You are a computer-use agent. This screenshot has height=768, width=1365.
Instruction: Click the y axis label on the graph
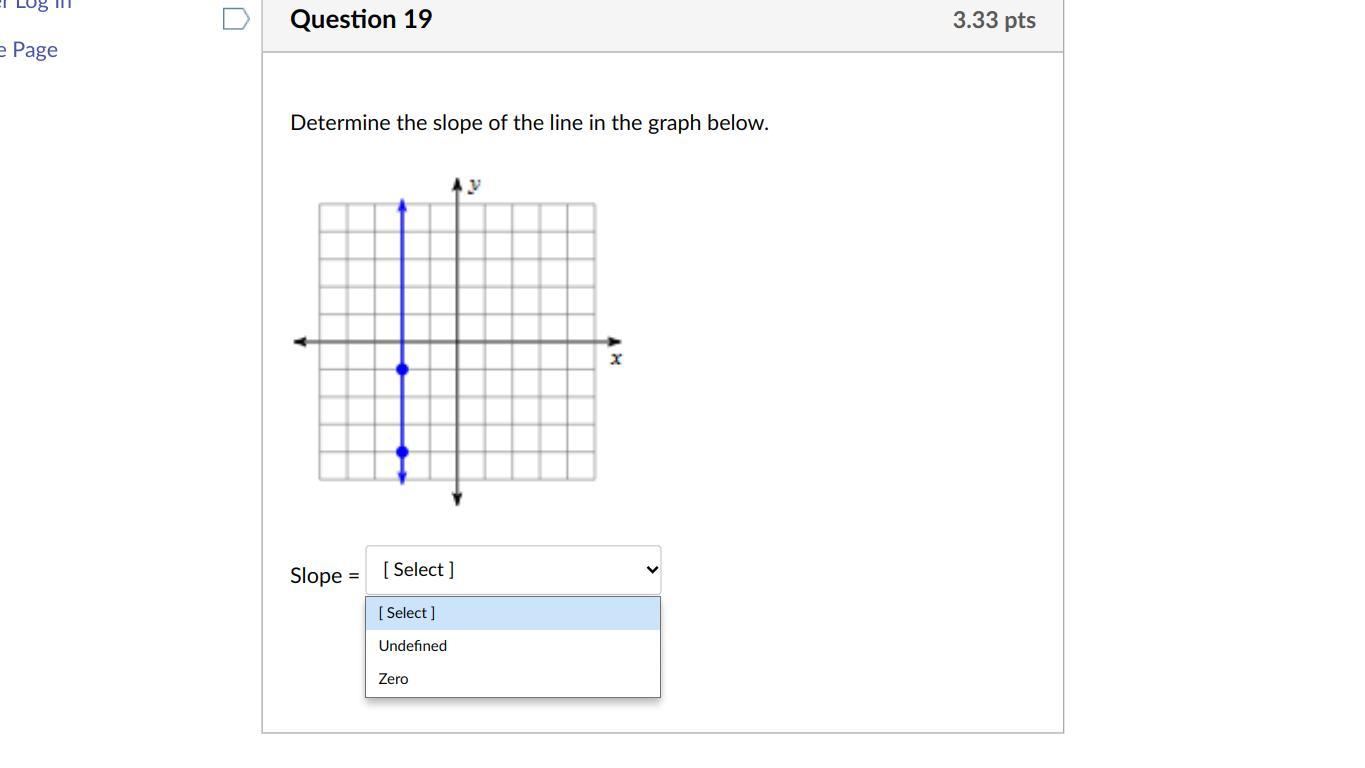474,184
